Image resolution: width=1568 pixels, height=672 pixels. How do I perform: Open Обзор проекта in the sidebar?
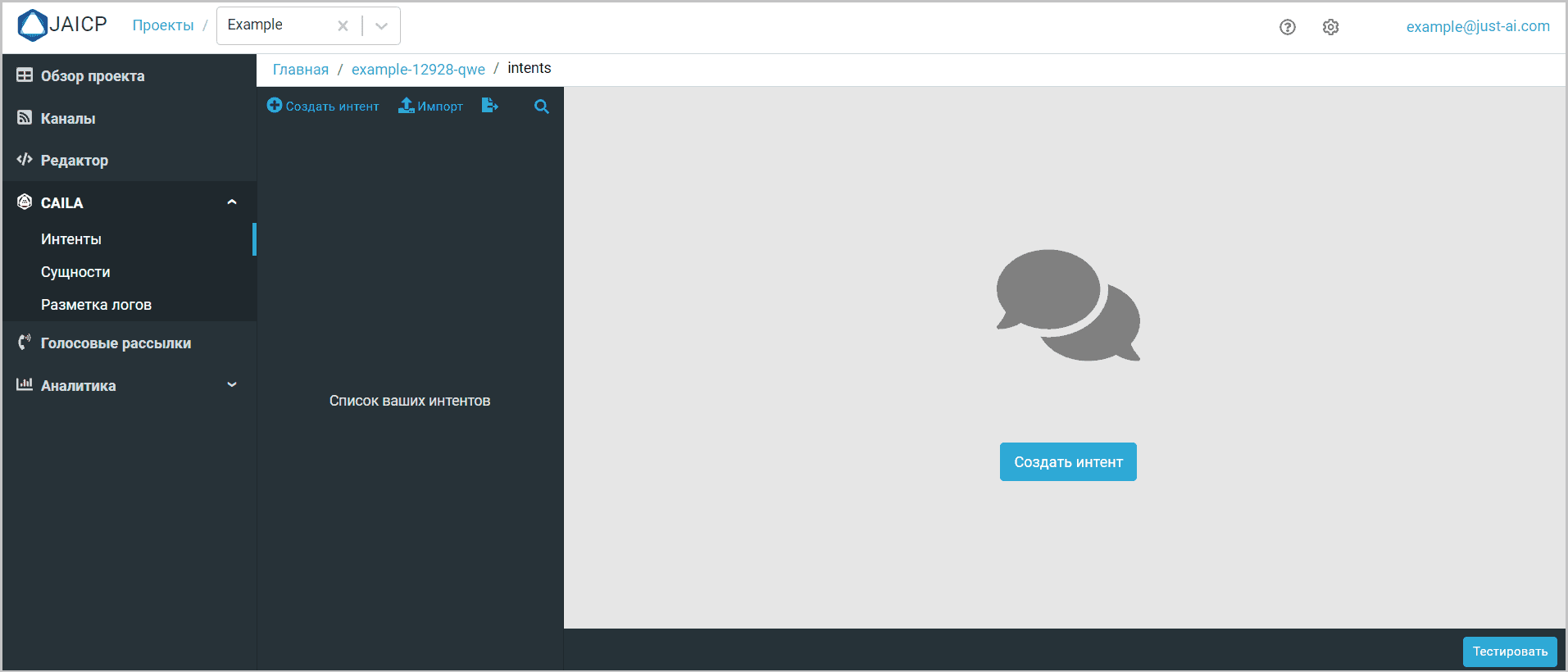tap(92, 76)
